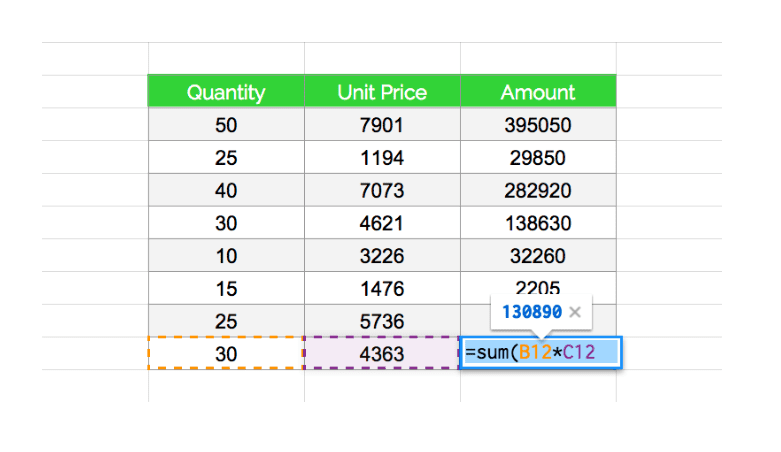Click amount cell 138630
Image resolution: width=781 pixels, height=452 pixels.
[x=538, y=223]
